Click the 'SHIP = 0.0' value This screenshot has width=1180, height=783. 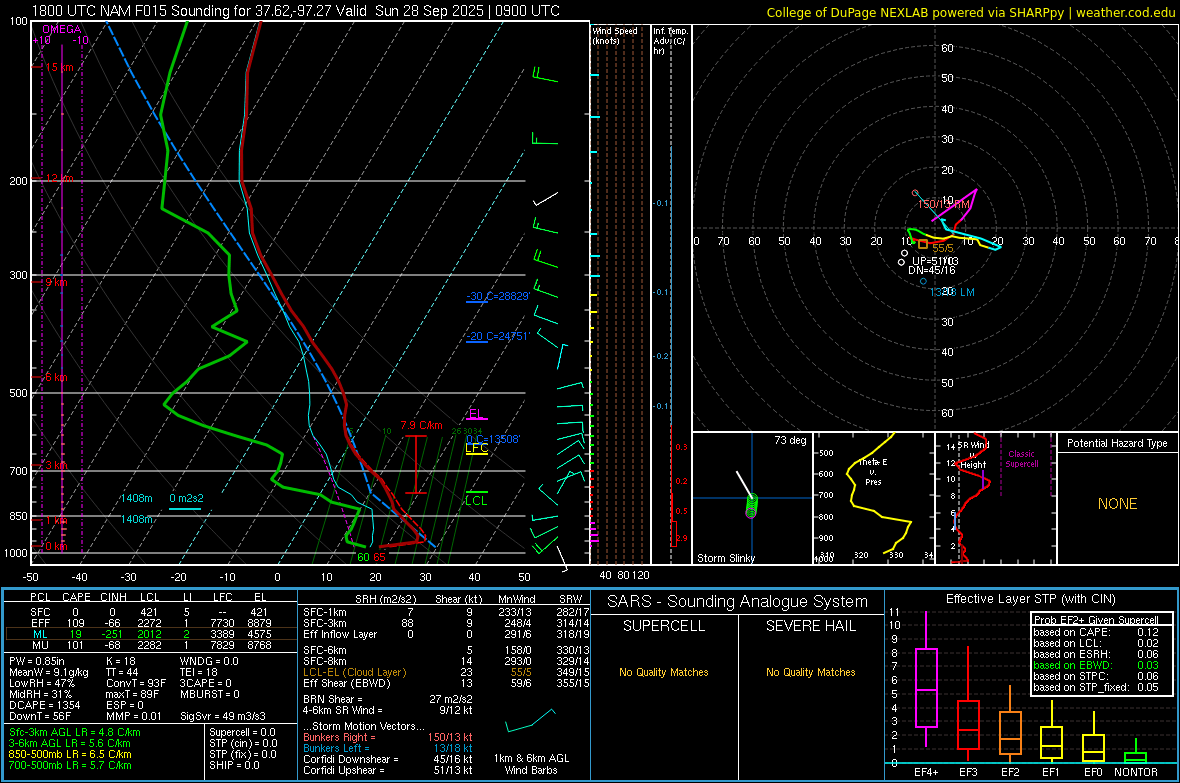[x=234, y=765]
